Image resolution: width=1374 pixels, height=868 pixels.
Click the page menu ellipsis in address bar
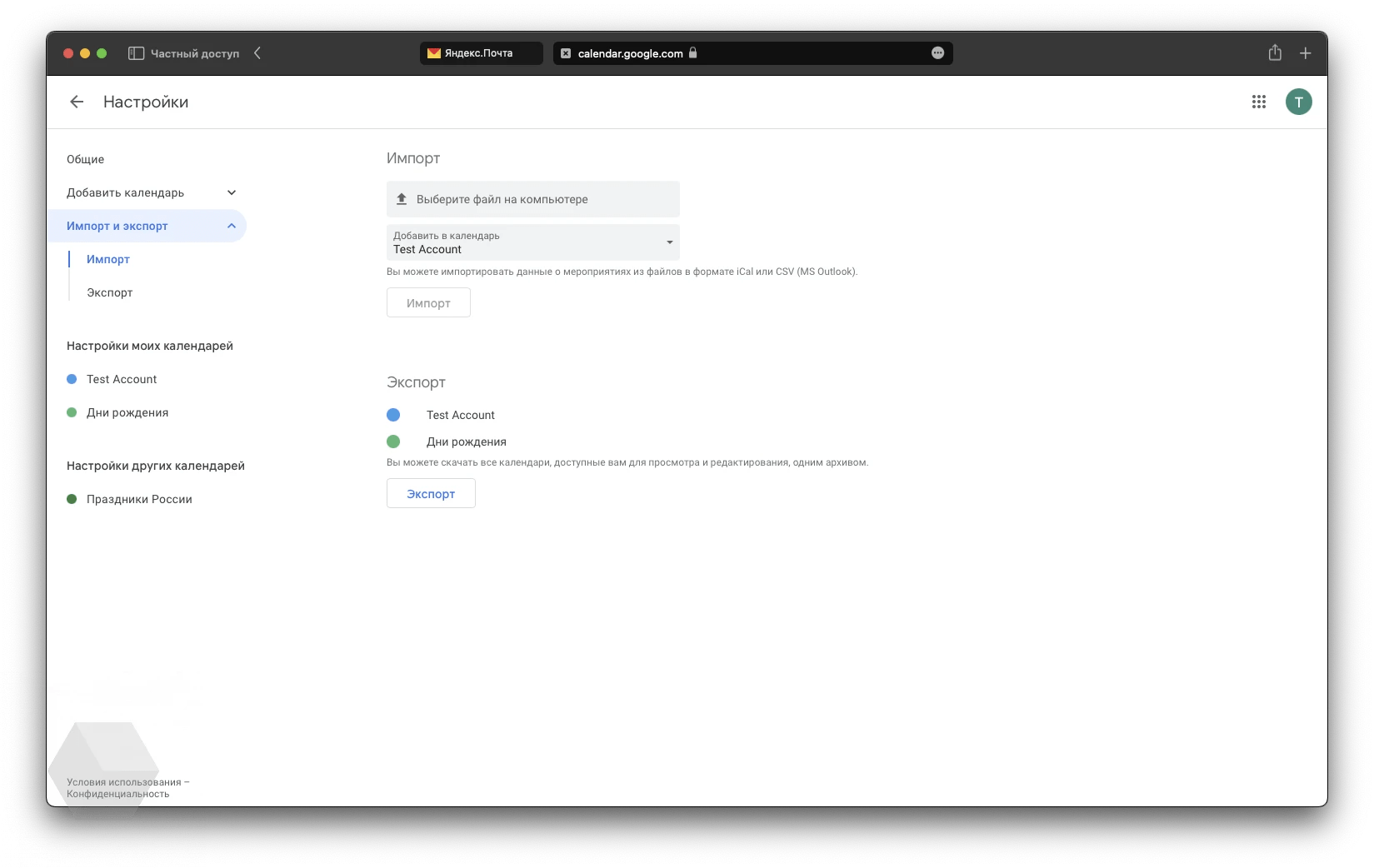click(x=937, y=53)
